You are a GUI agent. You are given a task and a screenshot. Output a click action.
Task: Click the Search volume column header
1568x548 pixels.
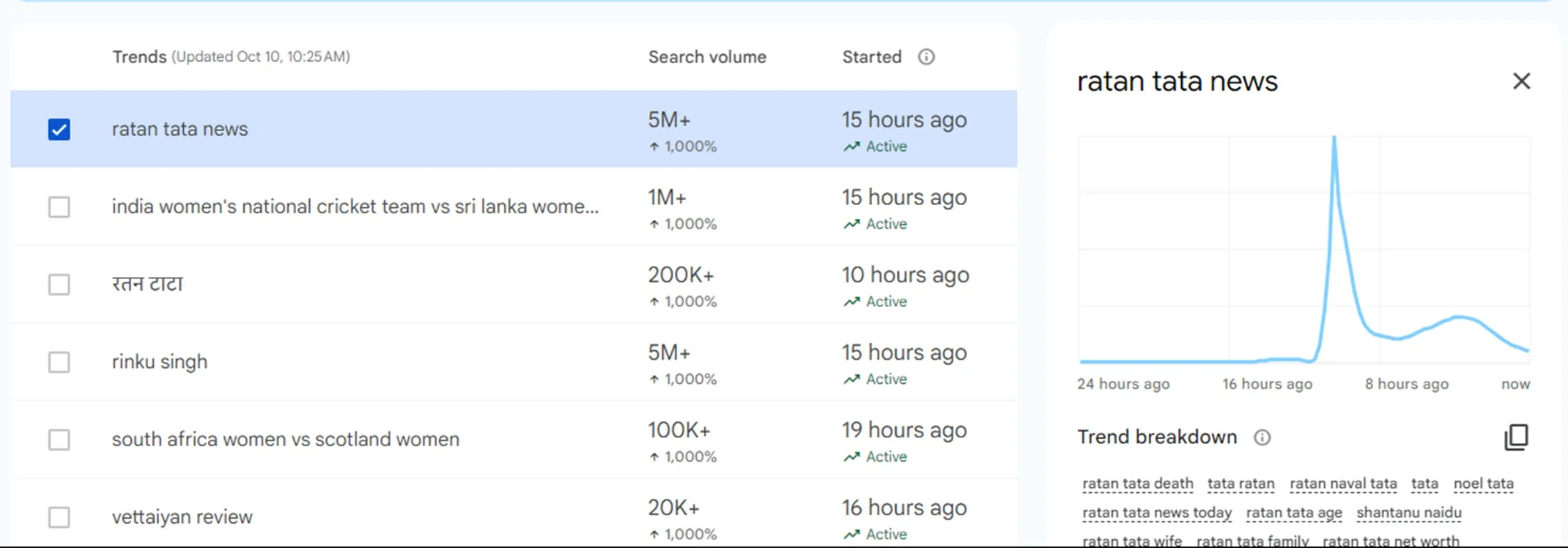(x=706, y=57)
